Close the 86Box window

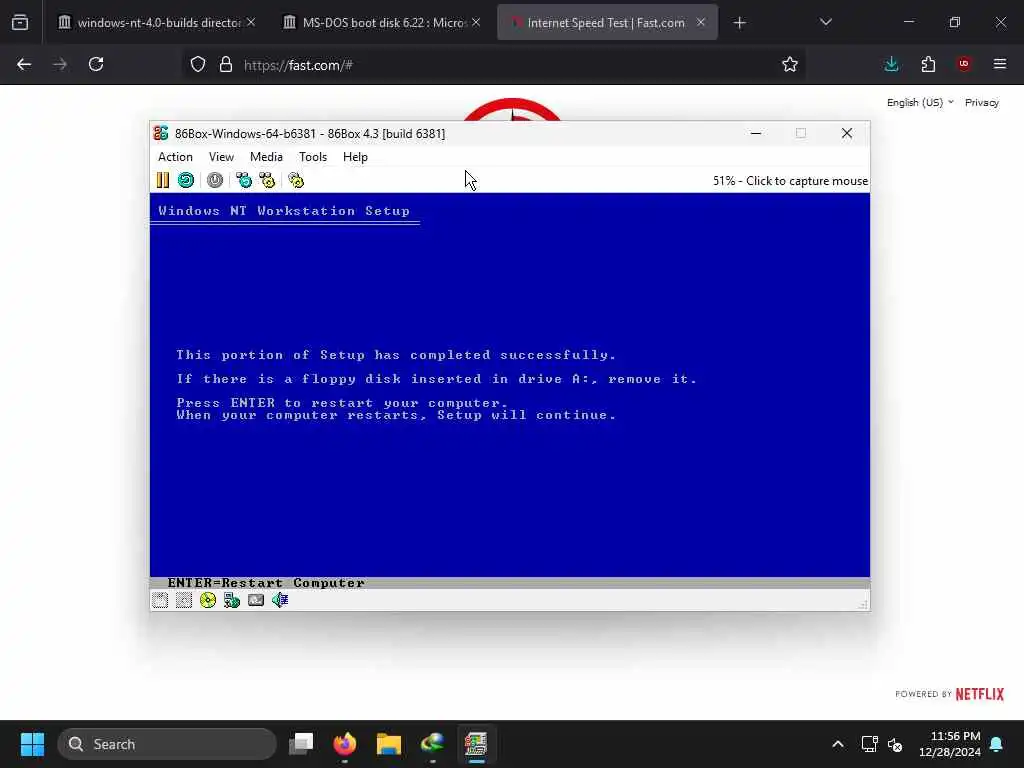847,133
